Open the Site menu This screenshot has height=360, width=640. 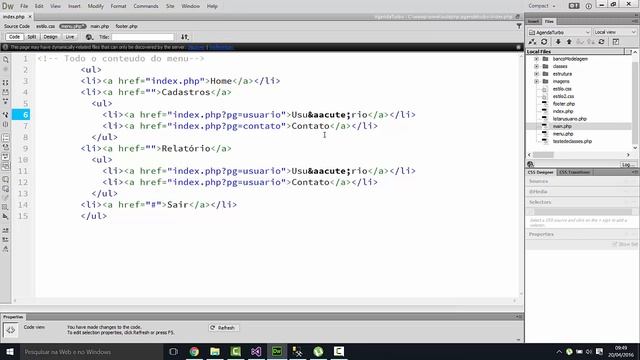170,6
